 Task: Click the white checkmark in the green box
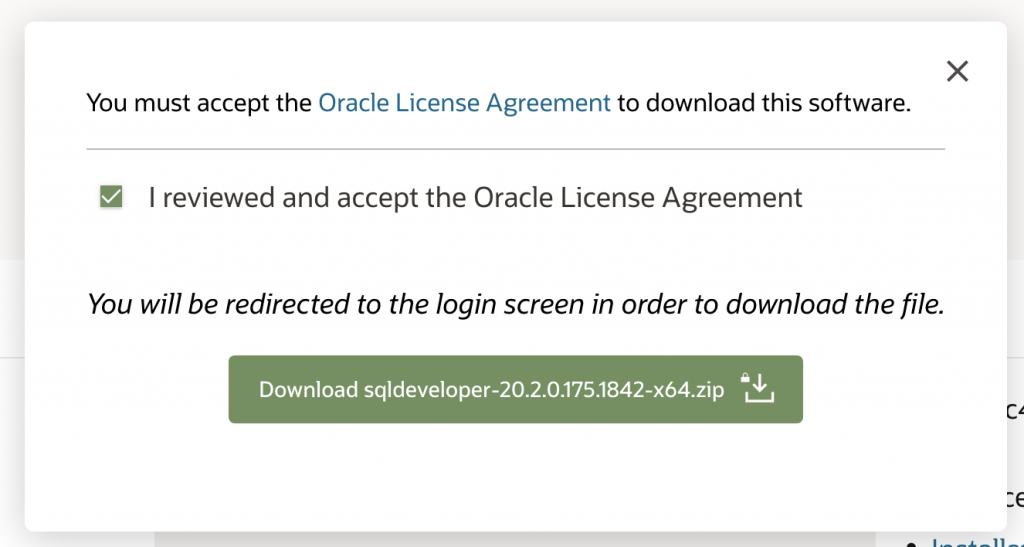tap(111, 197)
